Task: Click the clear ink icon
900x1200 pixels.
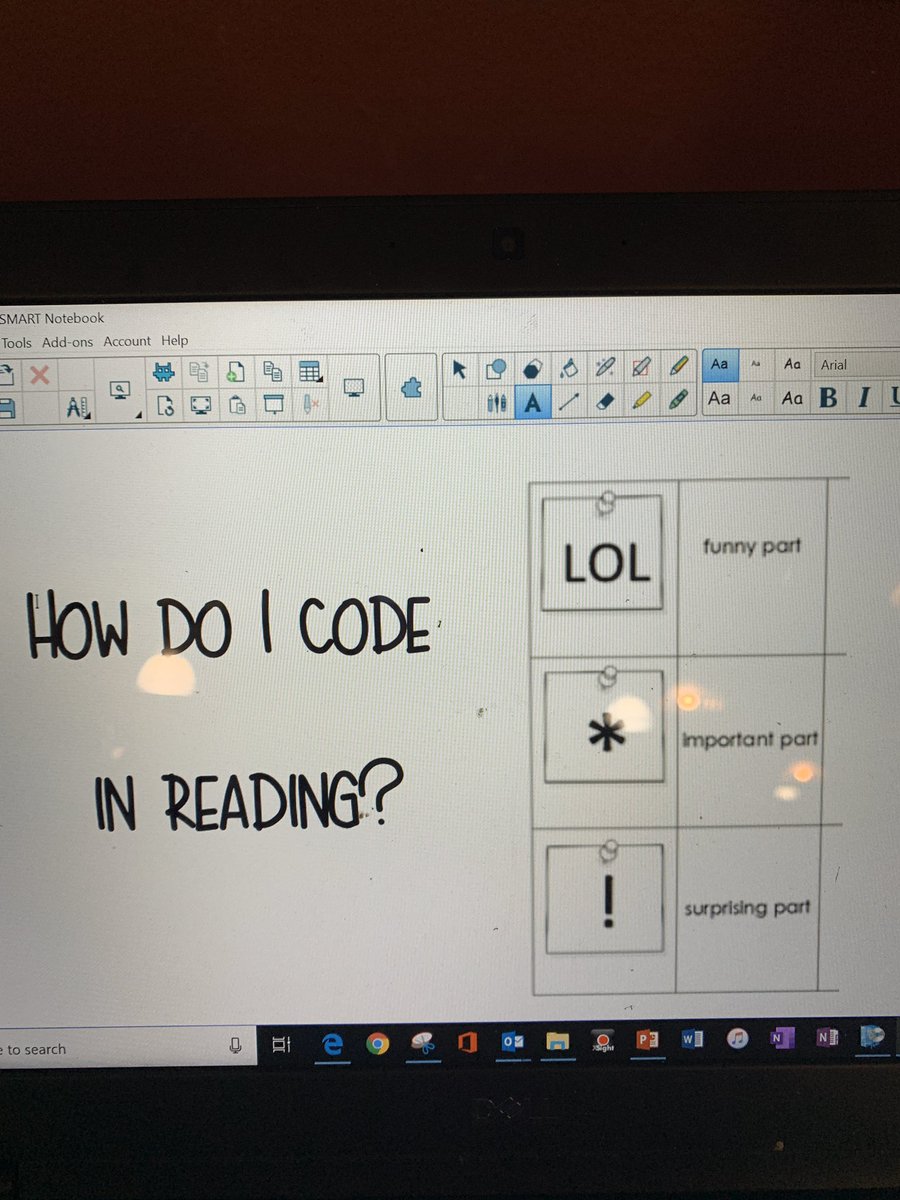Action: click(x=311, y=404)
